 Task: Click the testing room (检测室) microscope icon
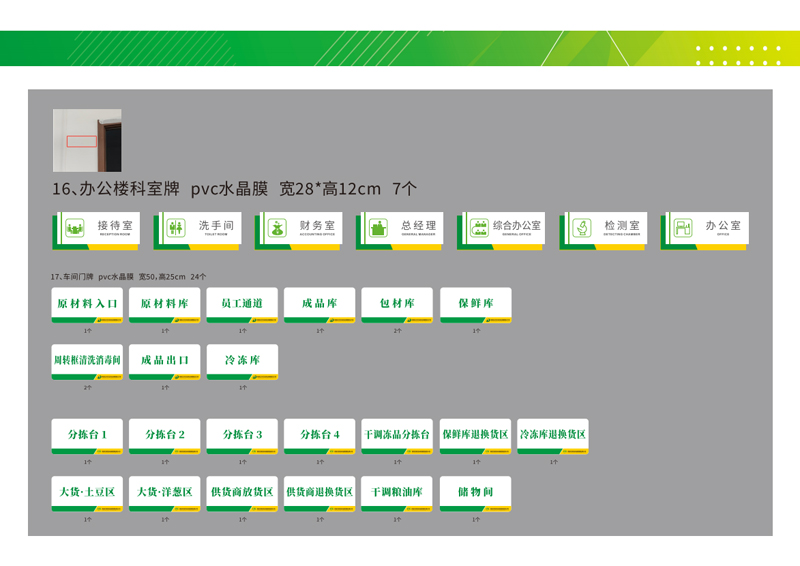tap(581, 228)
